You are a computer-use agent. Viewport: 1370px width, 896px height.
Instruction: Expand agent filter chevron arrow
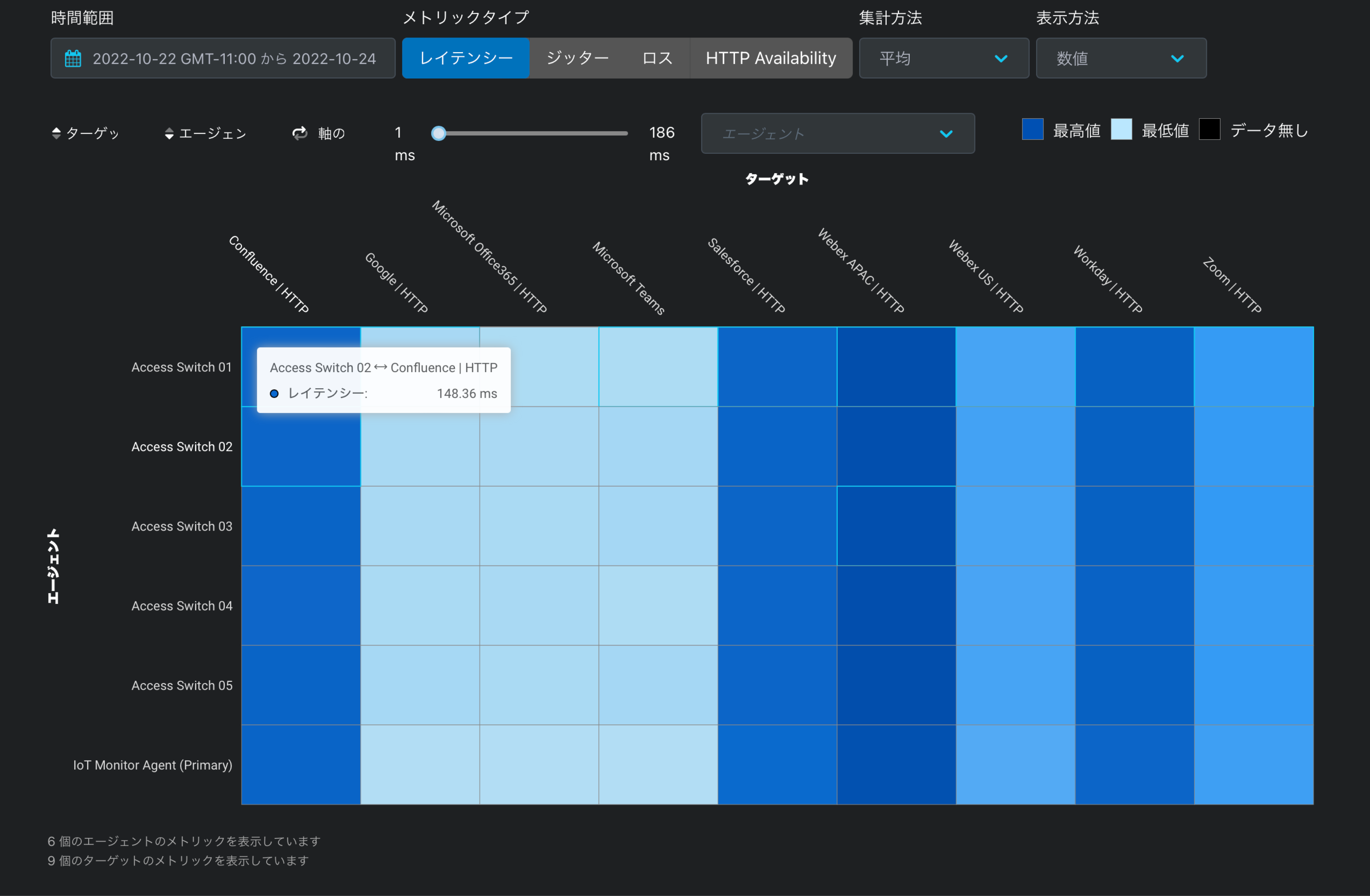[946, 134]
